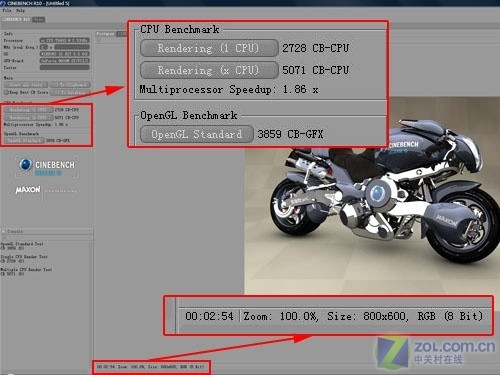Viewport: 500px width, 375px height.
Task: Click the Start all tests button
Action: pos(26,85)
